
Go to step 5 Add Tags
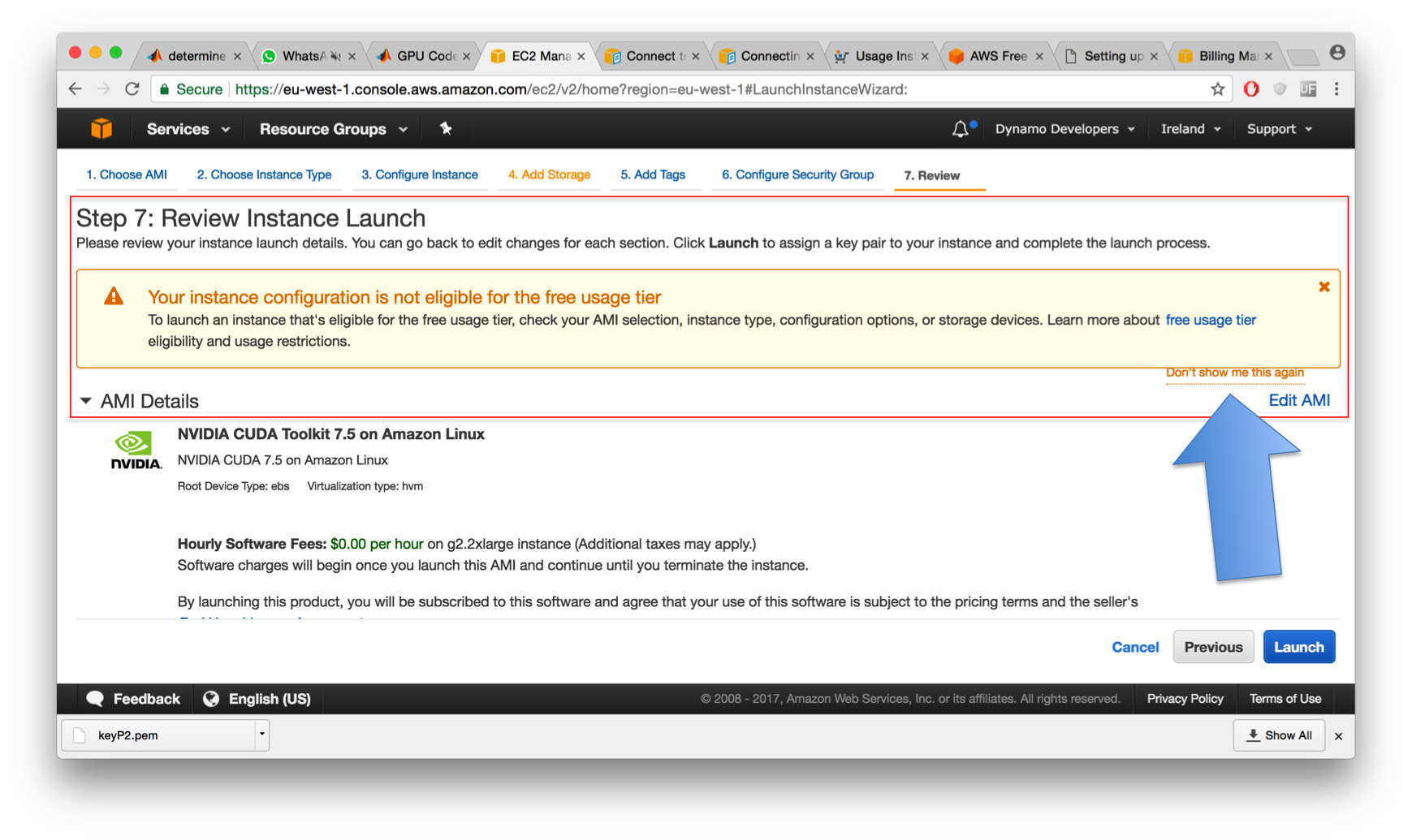click(653, 174)
